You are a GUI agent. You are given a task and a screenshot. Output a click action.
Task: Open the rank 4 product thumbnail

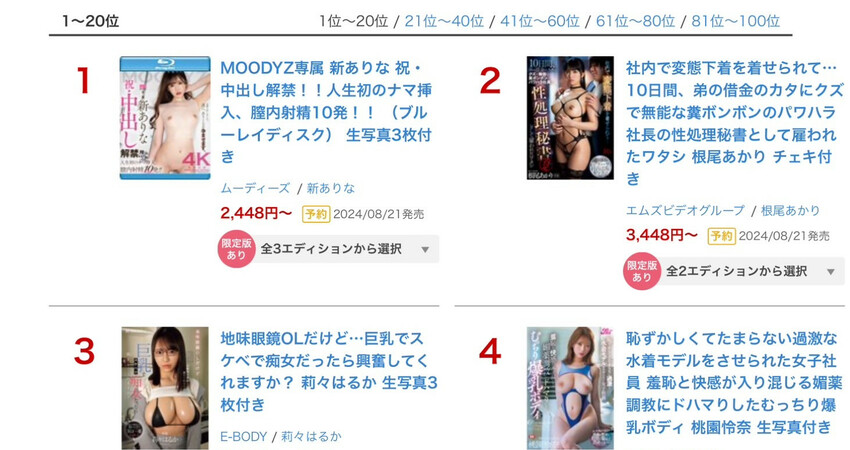tap(570, 388)
